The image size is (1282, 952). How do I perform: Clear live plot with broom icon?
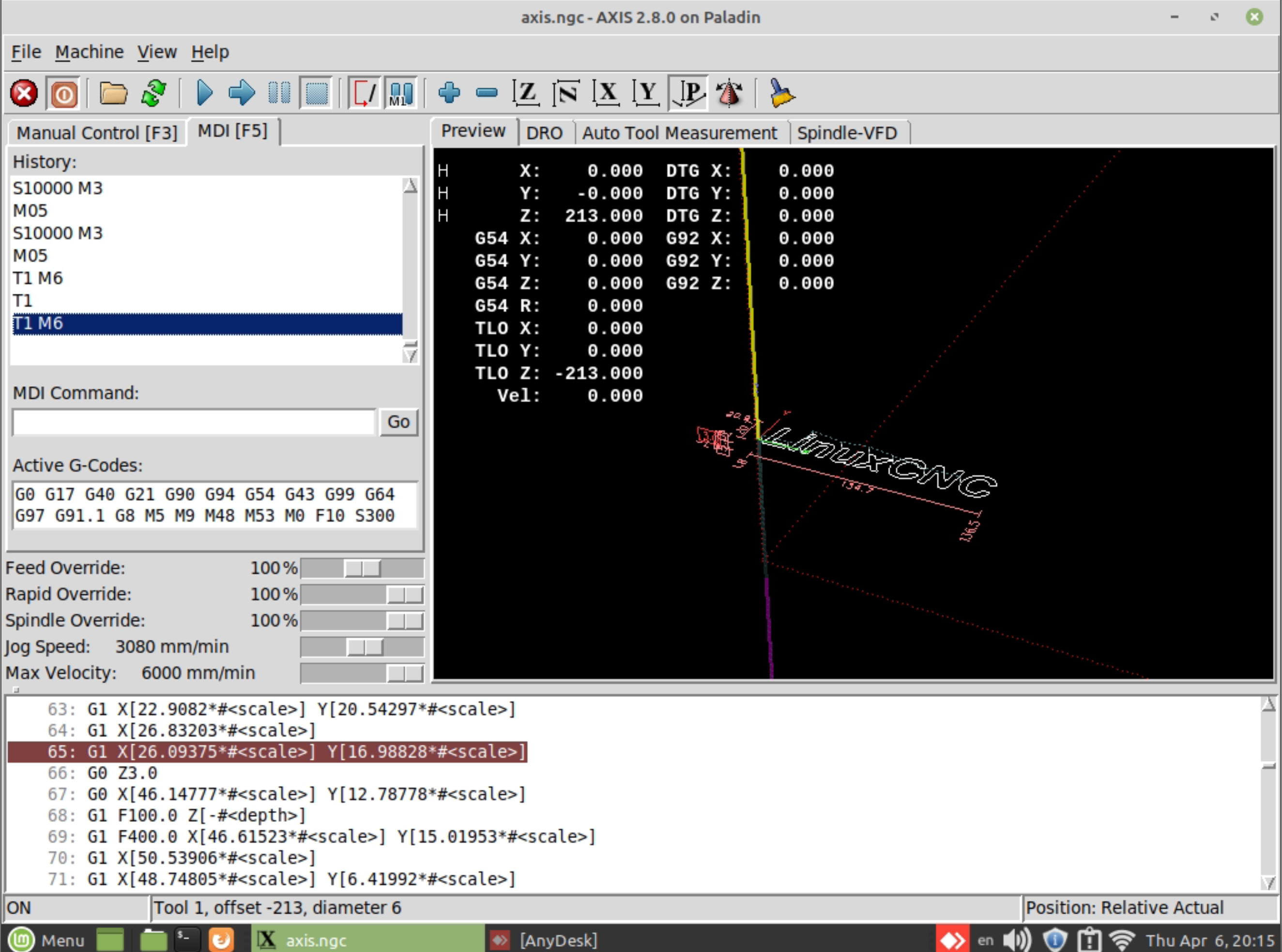coord(782,93)
